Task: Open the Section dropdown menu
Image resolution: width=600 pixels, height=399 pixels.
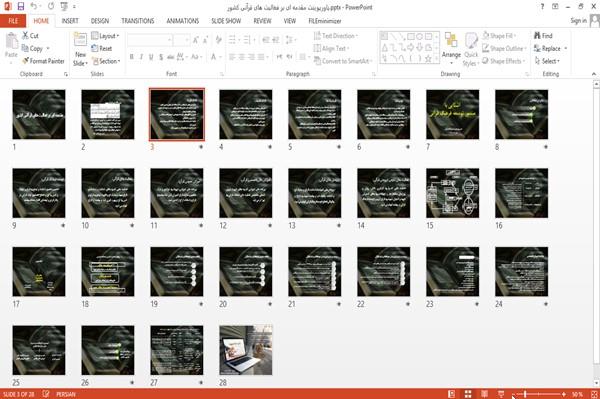Action: coord(106,61)
